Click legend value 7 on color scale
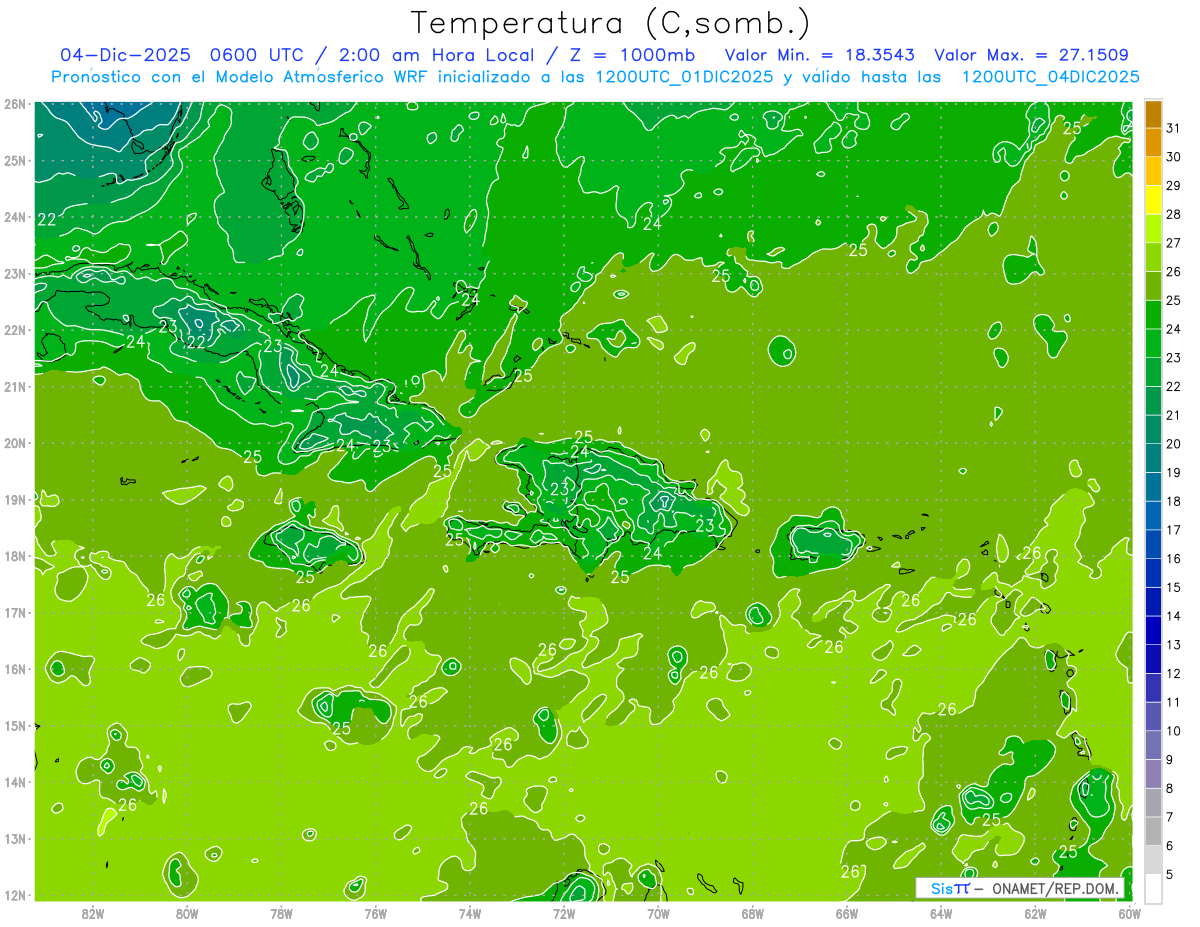This screenshot has height=927, width=1200. click(x=1171, y=817)
